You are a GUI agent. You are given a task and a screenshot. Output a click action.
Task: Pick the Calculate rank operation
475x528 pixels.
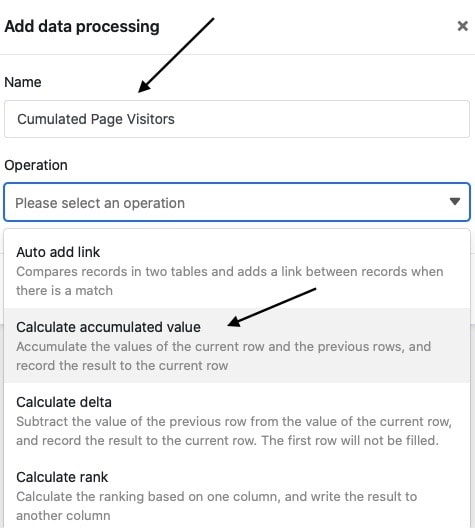click(x=237, y=494)
